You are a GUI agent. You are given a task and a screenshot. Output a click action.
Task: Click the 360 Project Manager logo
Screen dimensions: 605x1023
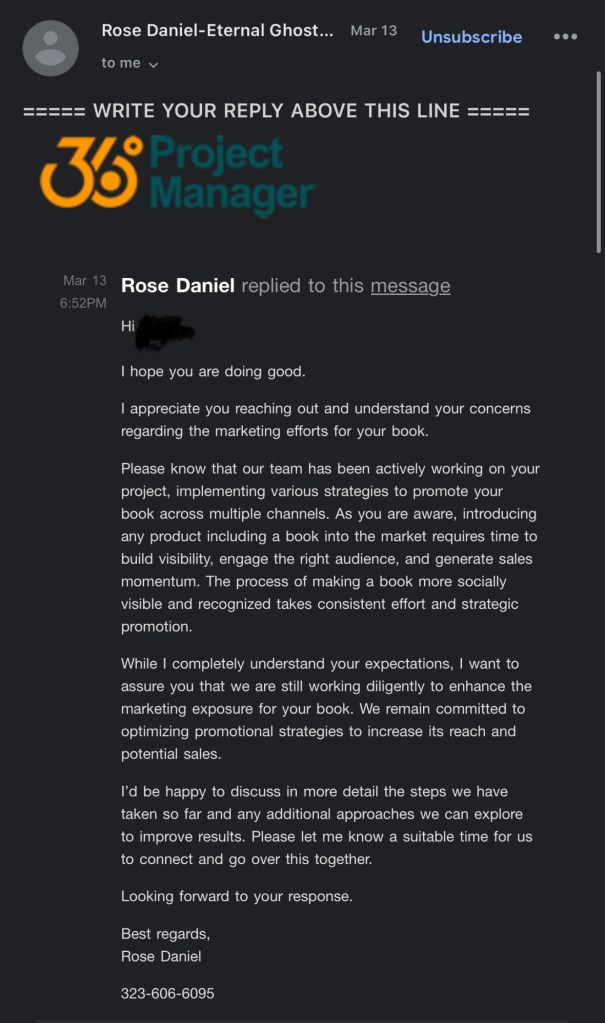click(178, 178)
